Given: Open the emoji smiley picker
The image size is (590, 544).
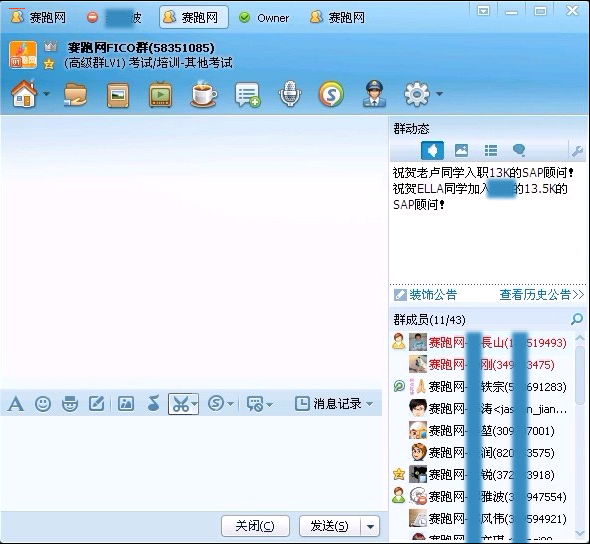Looking at the screenshot, I should click(x=43, y=404).
